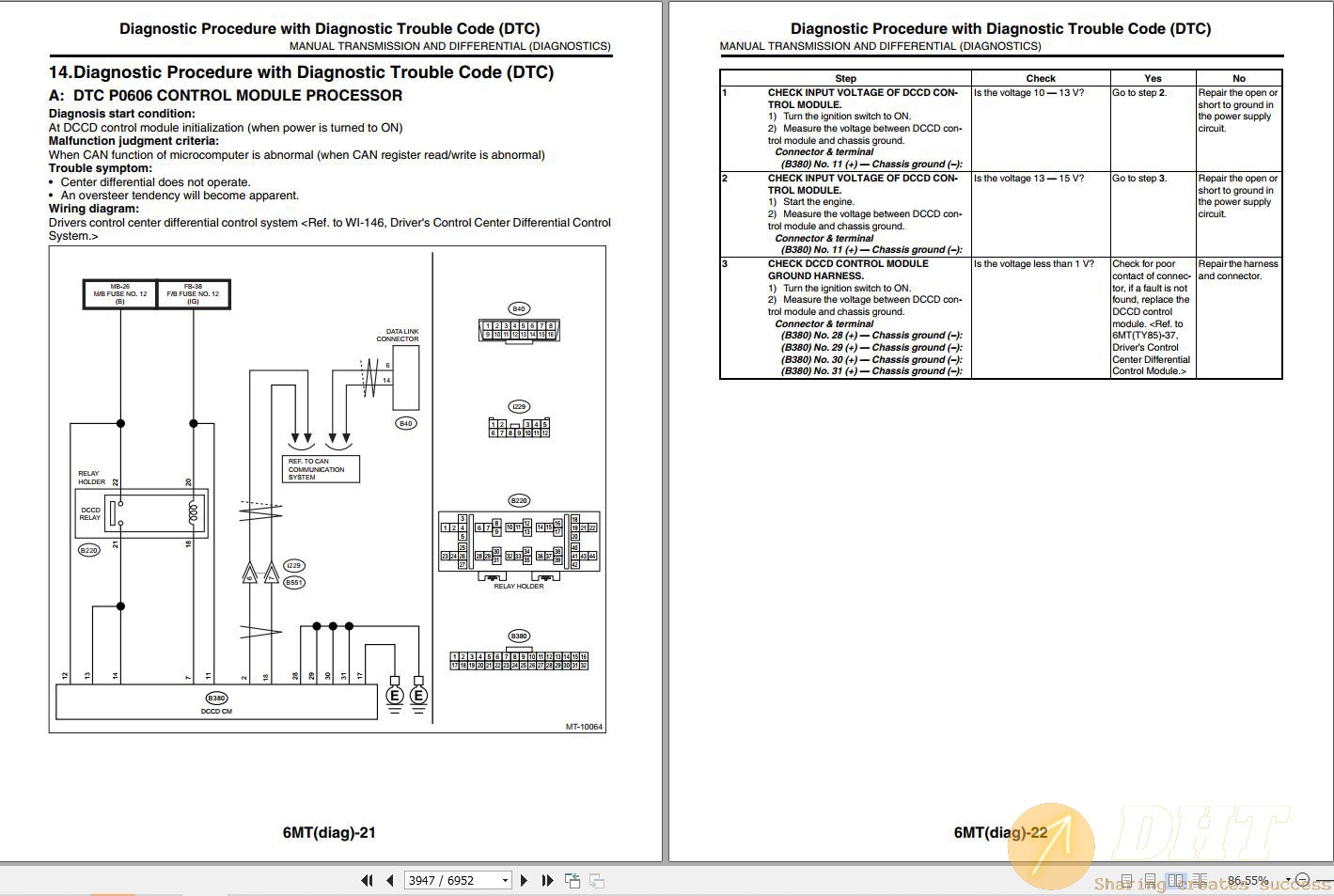
Task: Click 'CHECK DCCD CONTROL MODULE GROUND HARNESS' step
Action: (848, 270)
